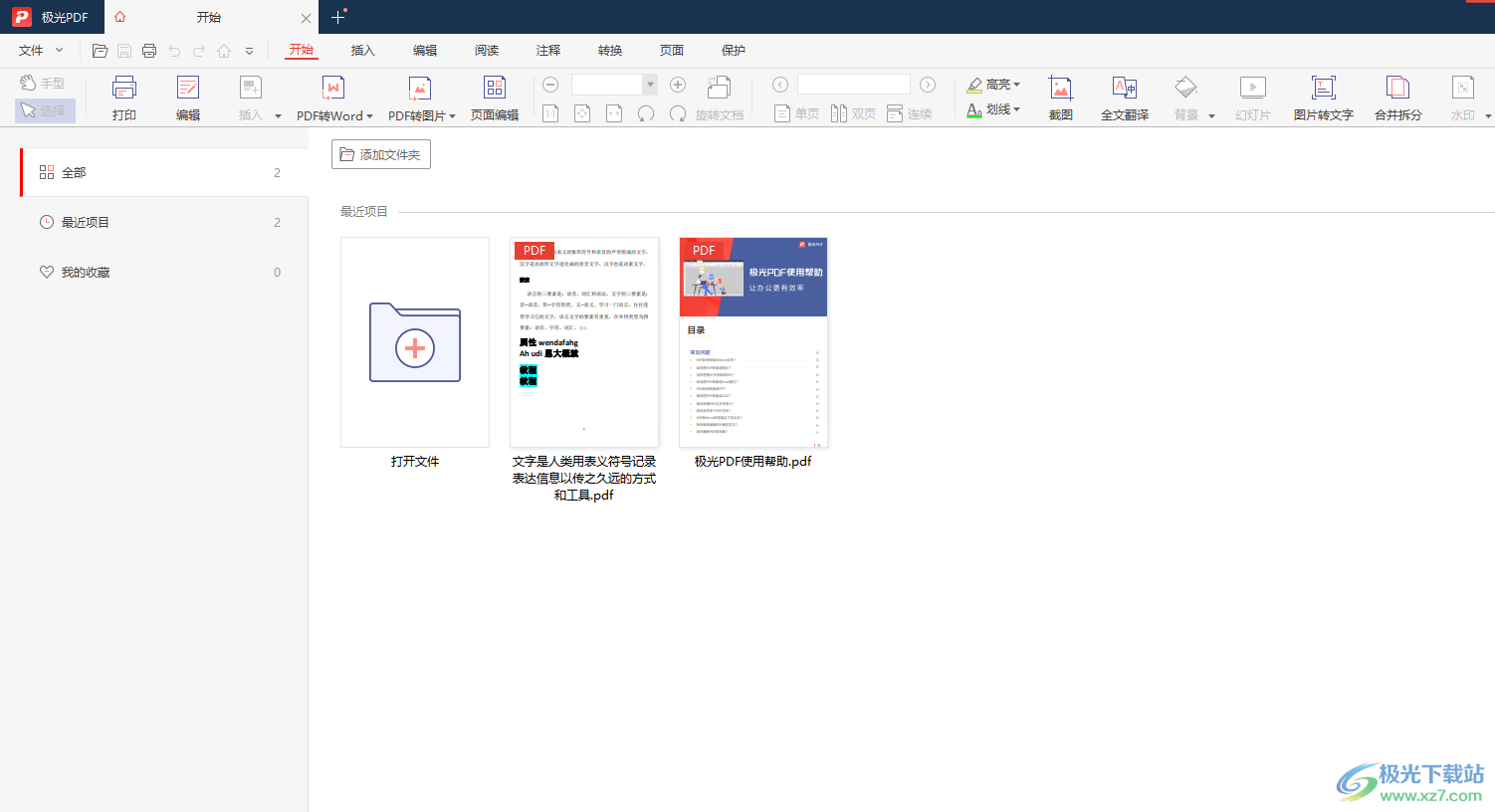Viewport: 1495px width, 812px height.
Task: Go to previous page arrow icon
Action: (780, 85)
